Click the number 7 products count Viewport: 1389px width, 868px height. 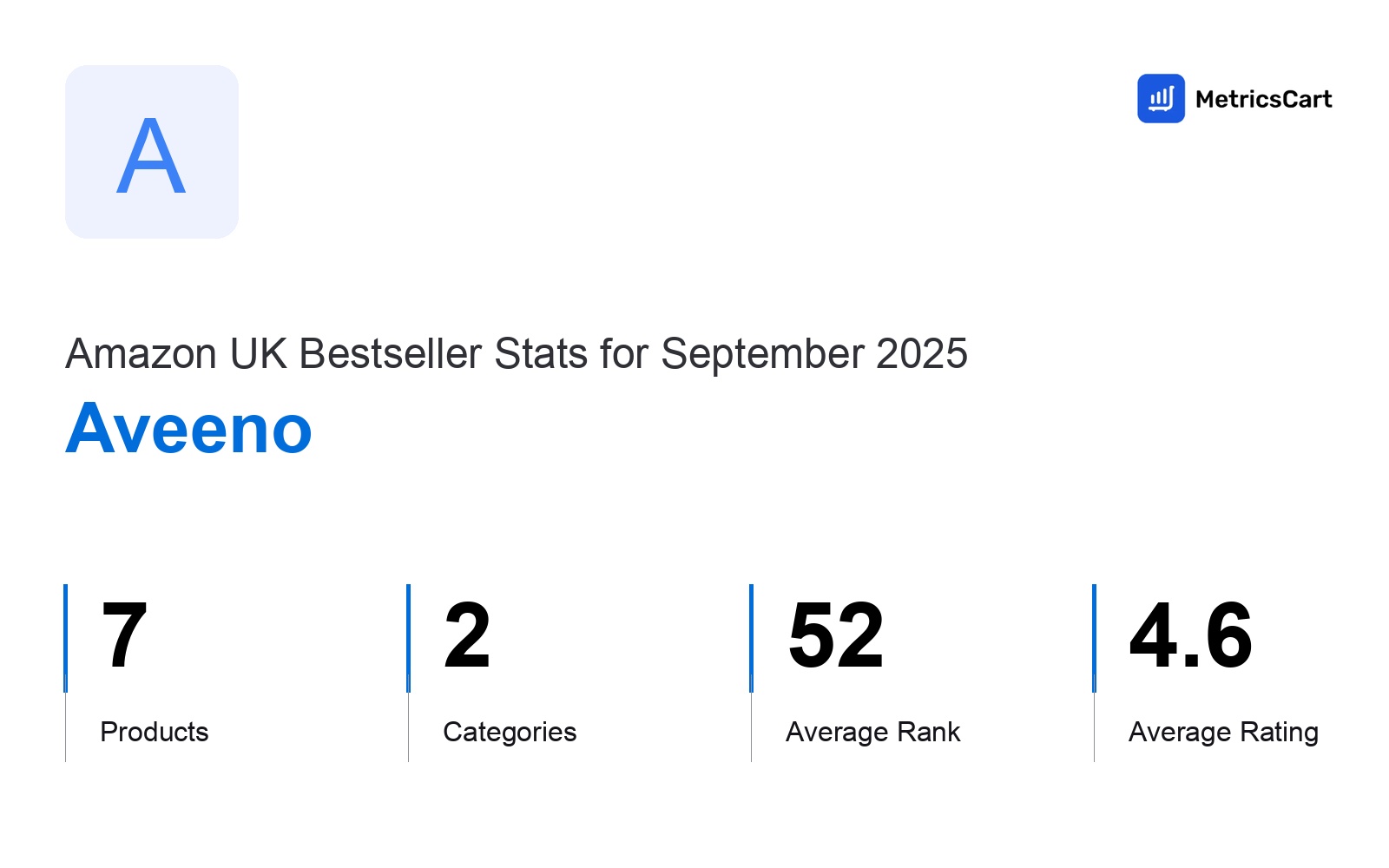pos(124,636)
